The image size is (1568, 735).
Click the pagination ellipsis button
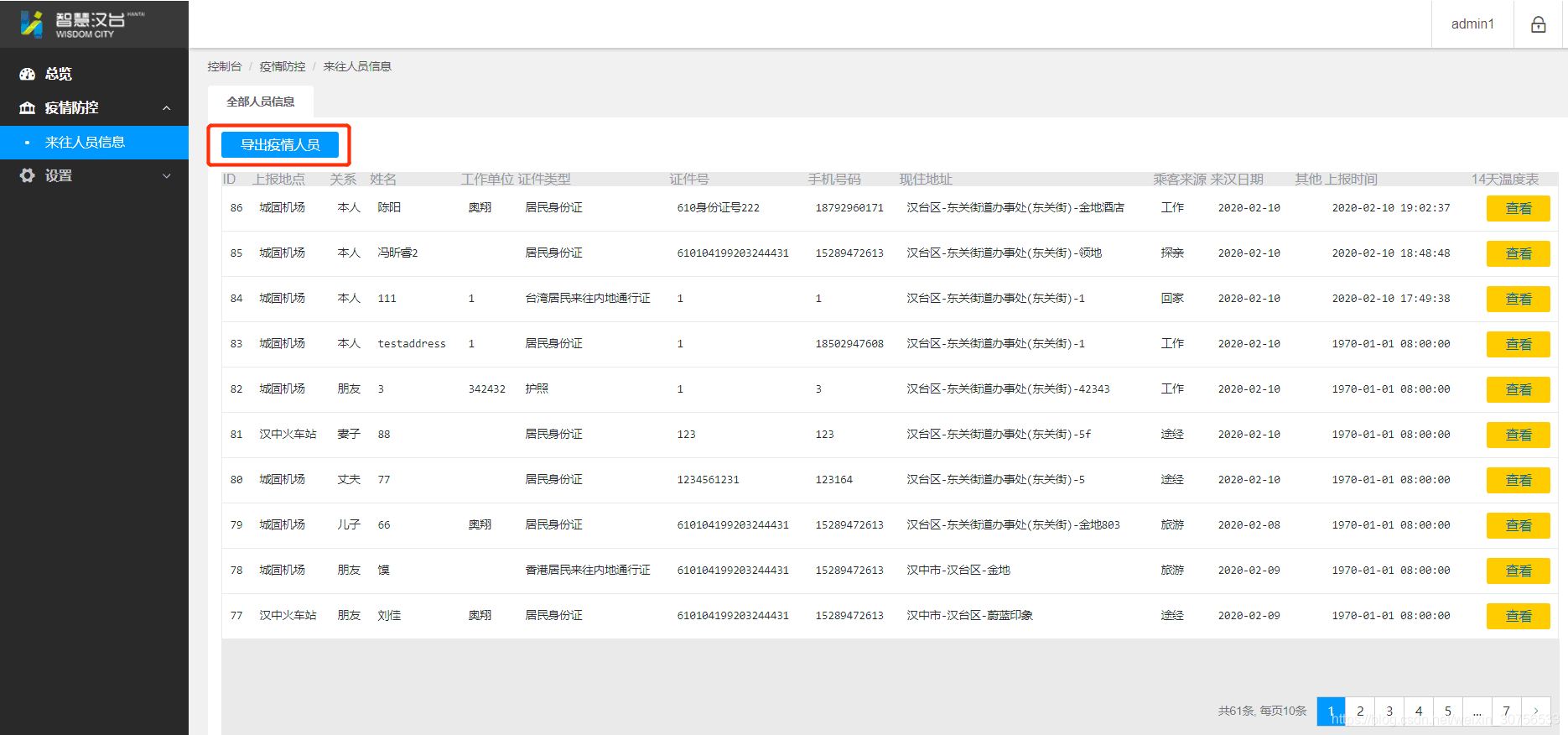coord(1477,711)
